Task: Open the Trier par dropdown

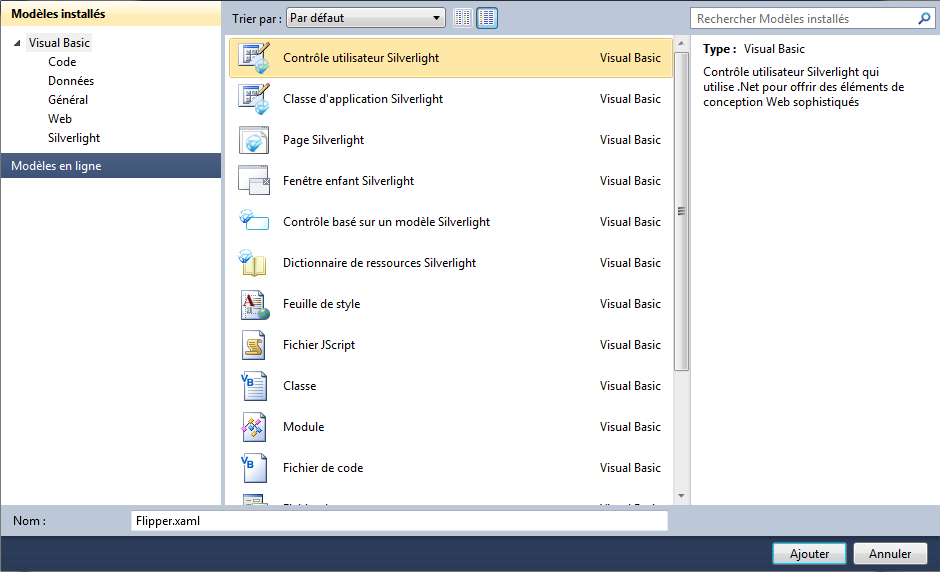Action: pyautogui.click(x=366, y=18)
